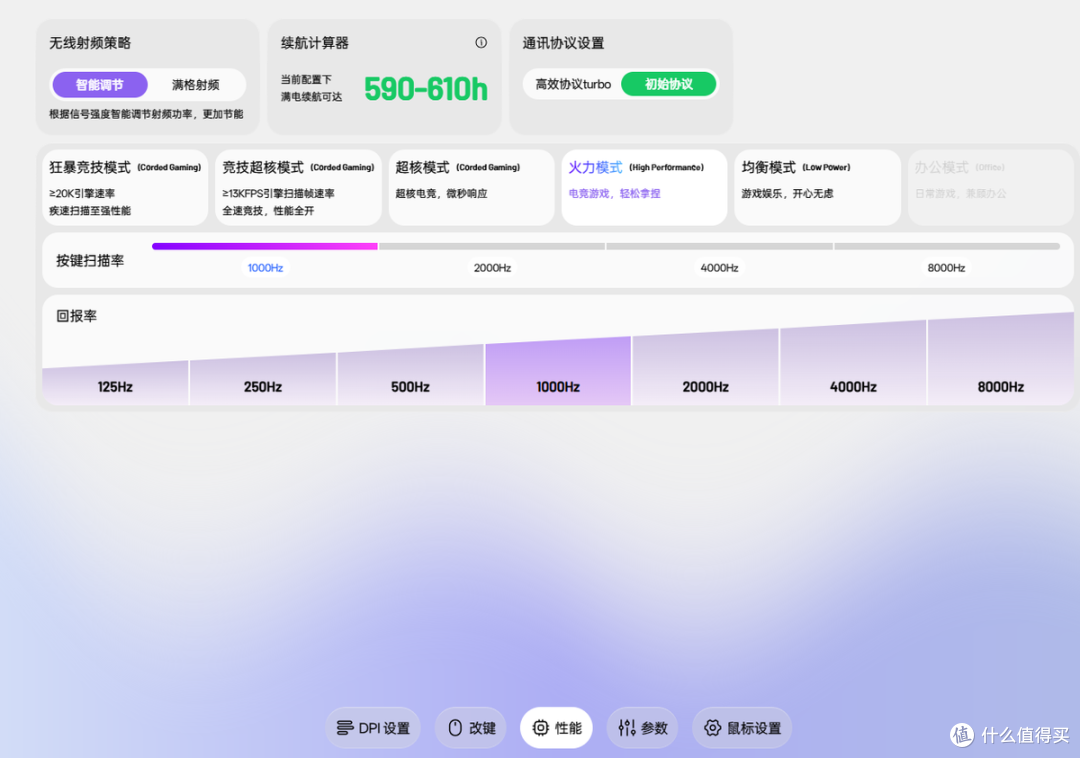Click ≥20K引擎速率 text
This screenshot has height=758, width=1080.
coord(82,193)
